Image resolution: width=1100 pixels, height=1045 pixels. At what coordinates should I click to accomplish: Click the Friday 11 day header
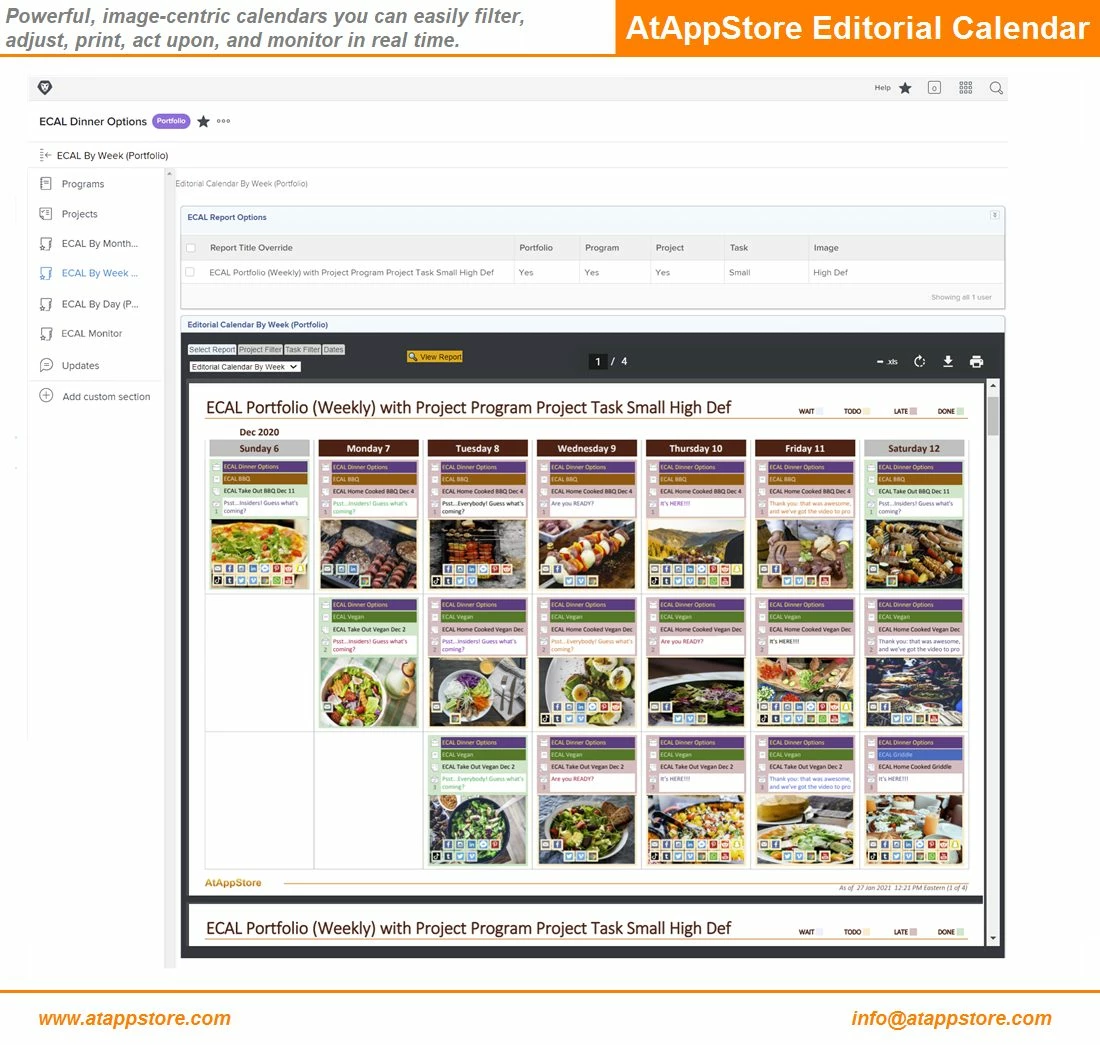[x=805, y=448]
